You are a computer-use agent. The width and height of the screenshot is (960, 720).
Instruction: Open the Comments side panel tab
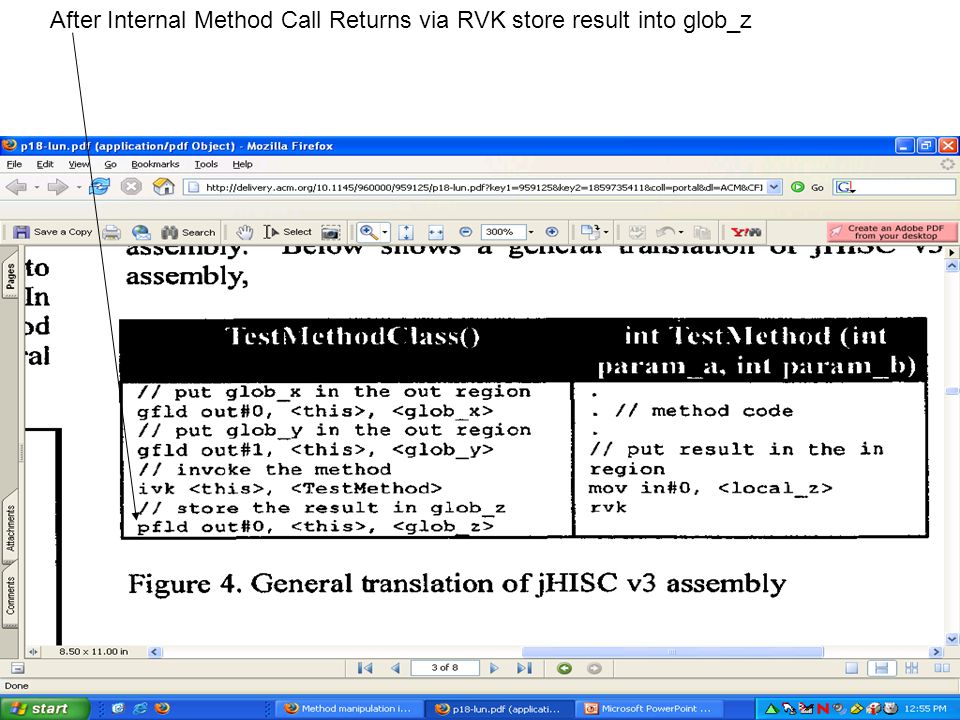[x=10, y=595]
